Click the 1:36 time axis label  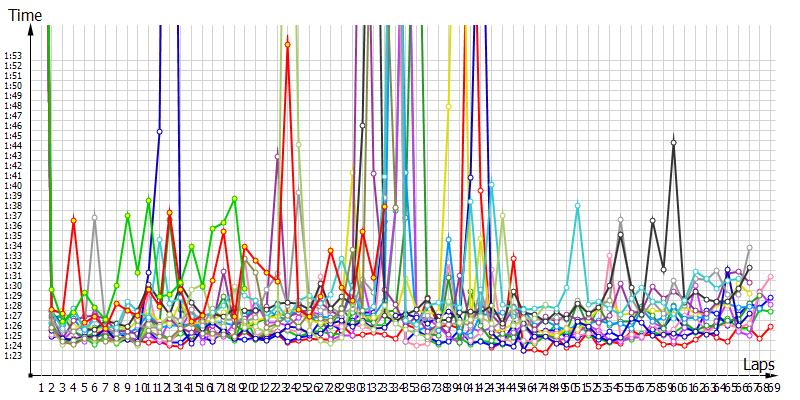tap(13, 226)
